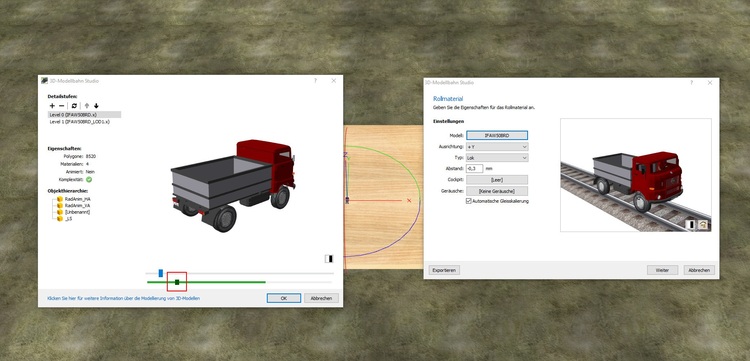Viewport: 750px width, 361px height.
Task: Reload the detail level with refresh icon
Action: point(74,106)
